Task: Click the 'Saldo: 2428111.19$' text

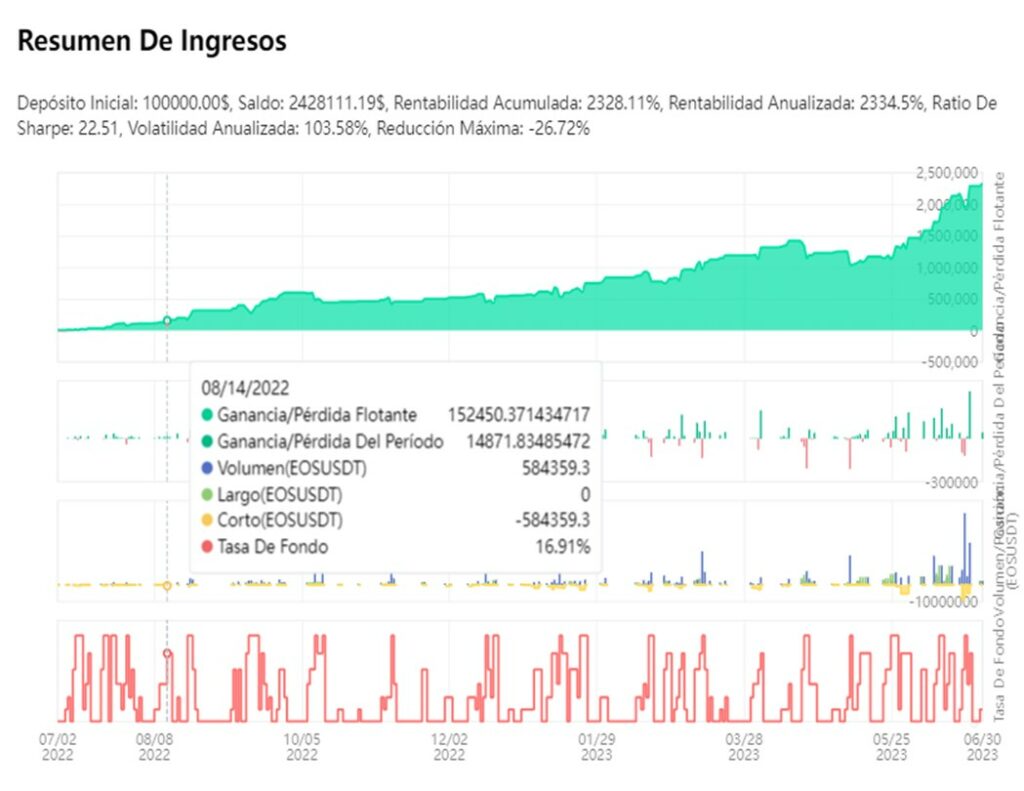Action: tap(313, 103)
